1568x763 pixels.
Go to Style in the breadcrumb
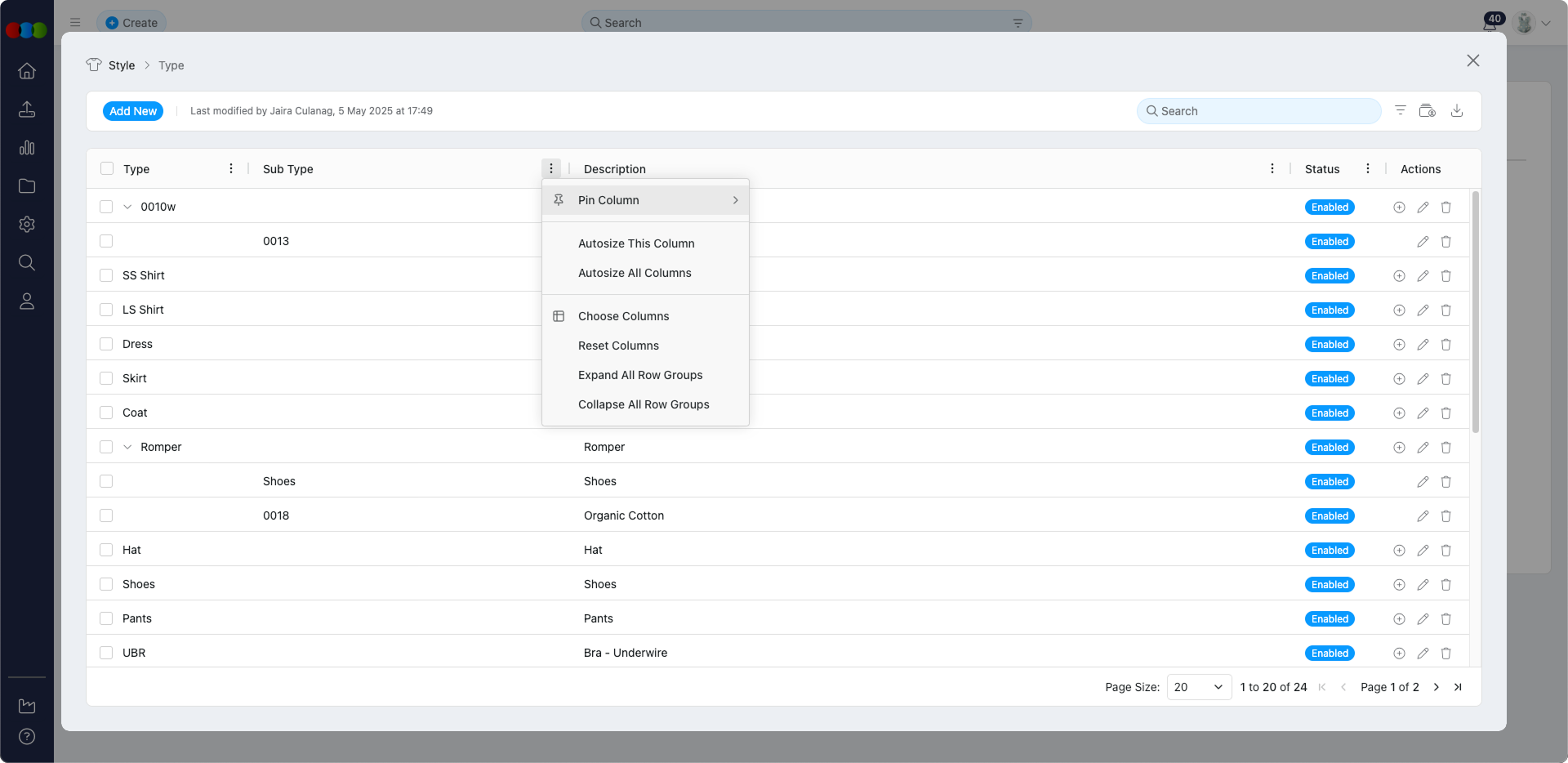[122, 65]
